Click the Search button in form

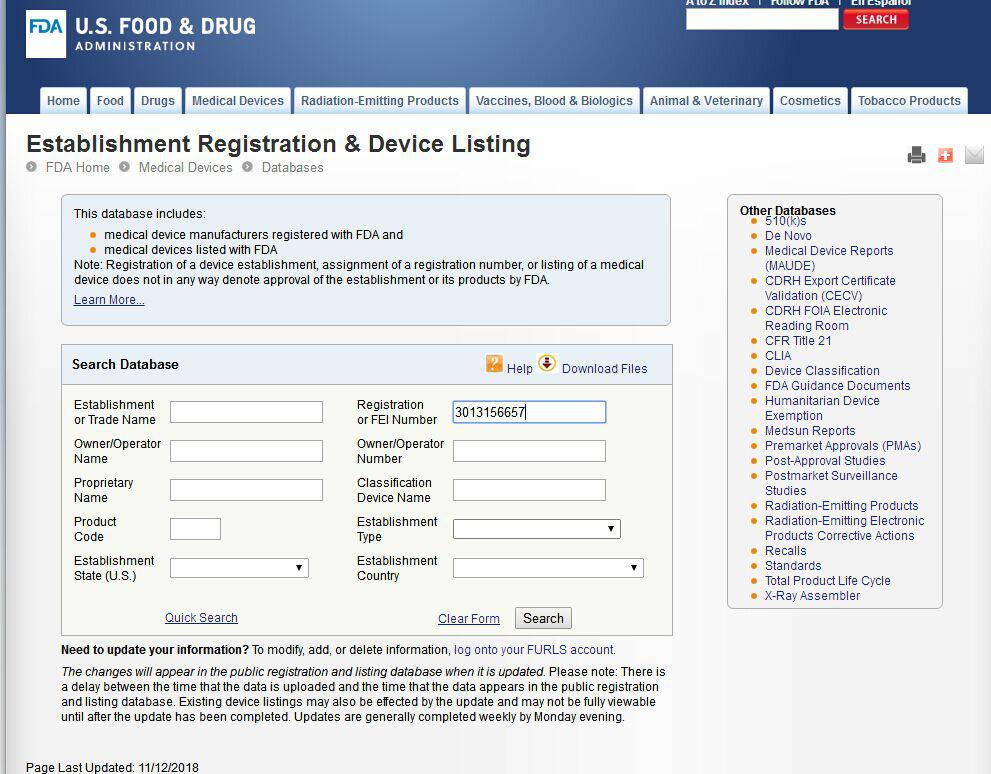[x=544, y=619]
